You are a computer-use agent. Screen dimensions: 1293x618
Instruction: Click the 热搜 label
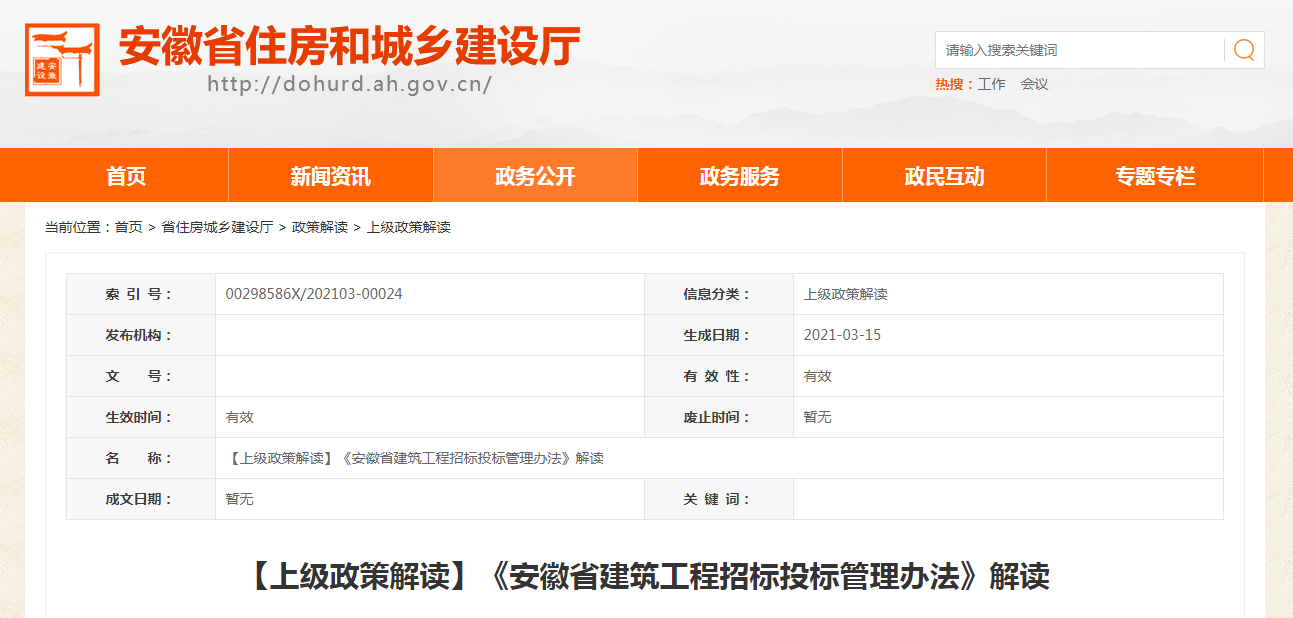click(x=954, y=85)
